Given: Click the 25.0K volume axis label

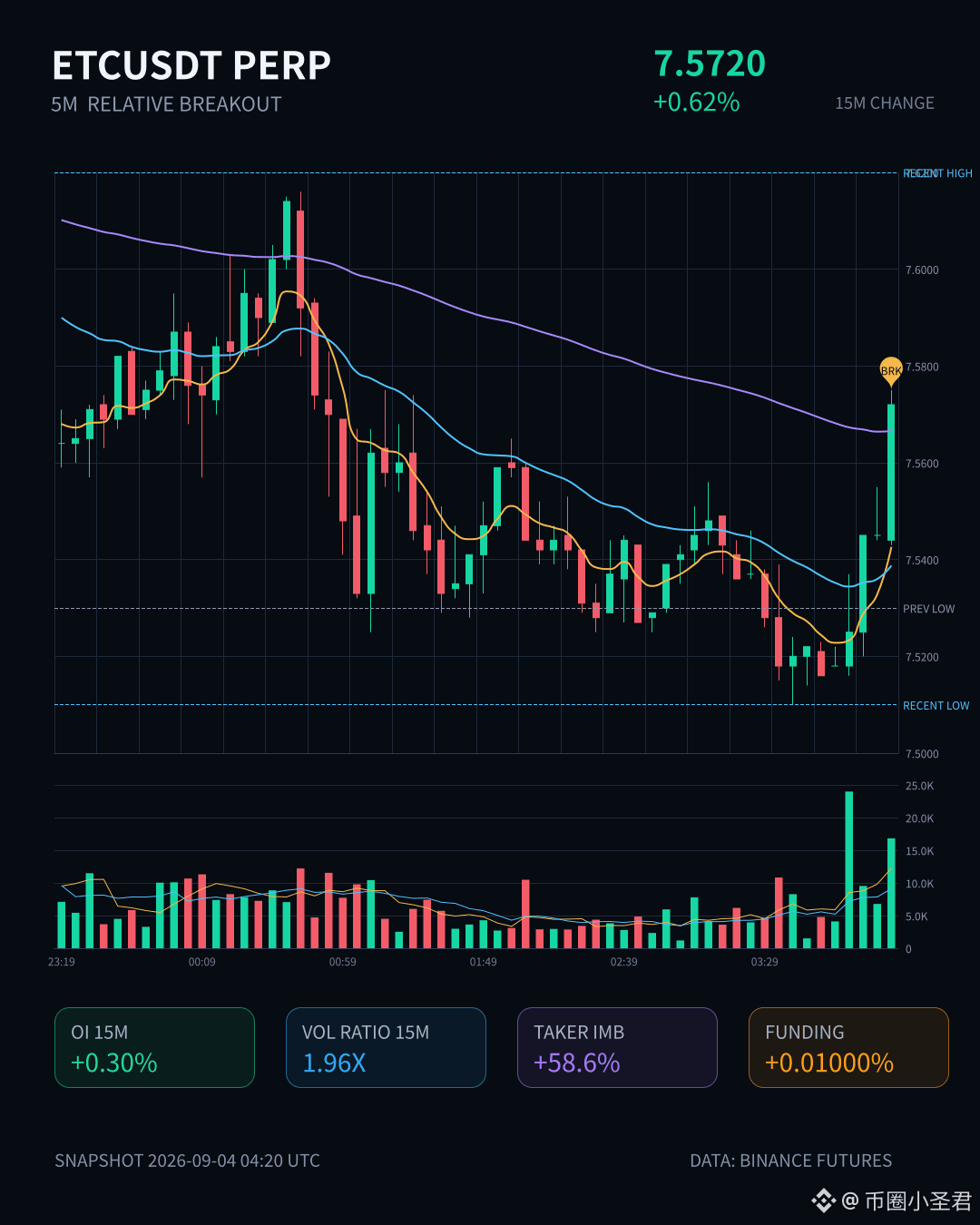Looking at the screenshot, I should 919,786.
